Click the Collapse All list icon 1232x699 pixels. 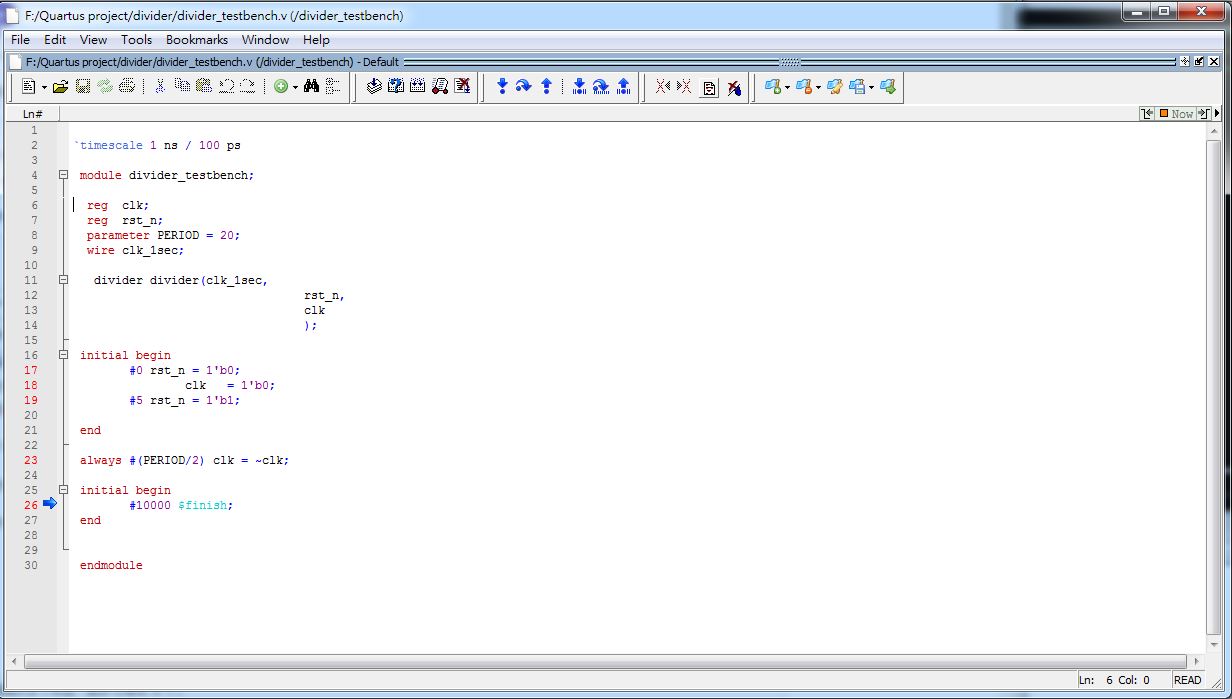point(333,87)
